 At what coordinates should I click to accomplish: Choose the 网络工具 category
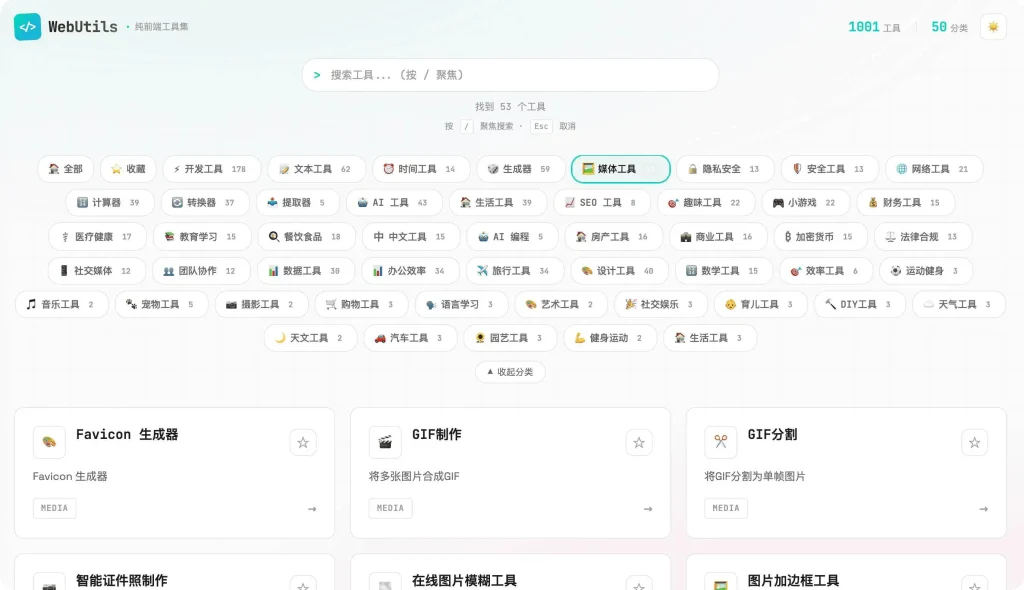coord(934,169)
